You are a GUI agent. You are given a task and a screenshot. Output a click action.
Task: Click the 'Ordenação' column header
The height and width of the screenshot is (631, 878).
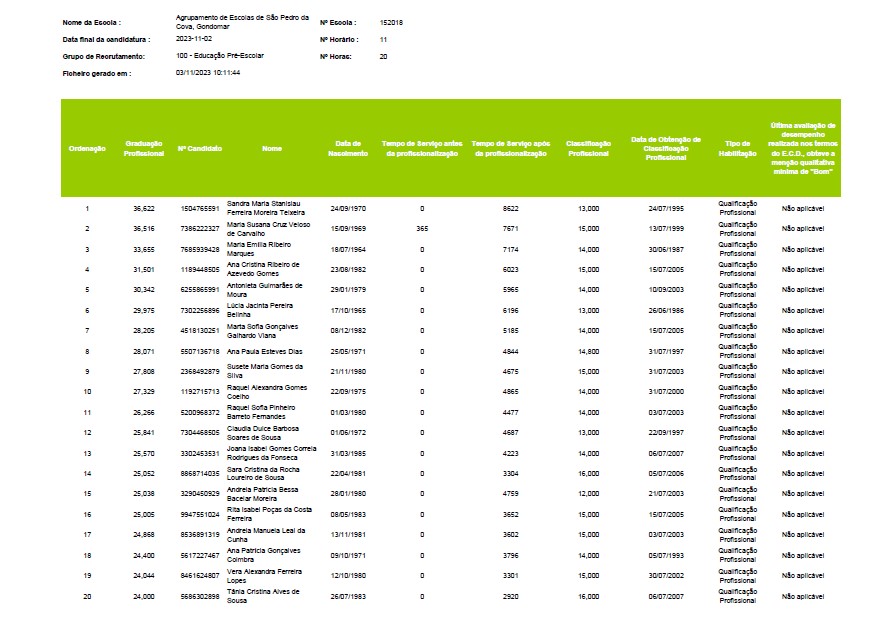pos(87,148)
